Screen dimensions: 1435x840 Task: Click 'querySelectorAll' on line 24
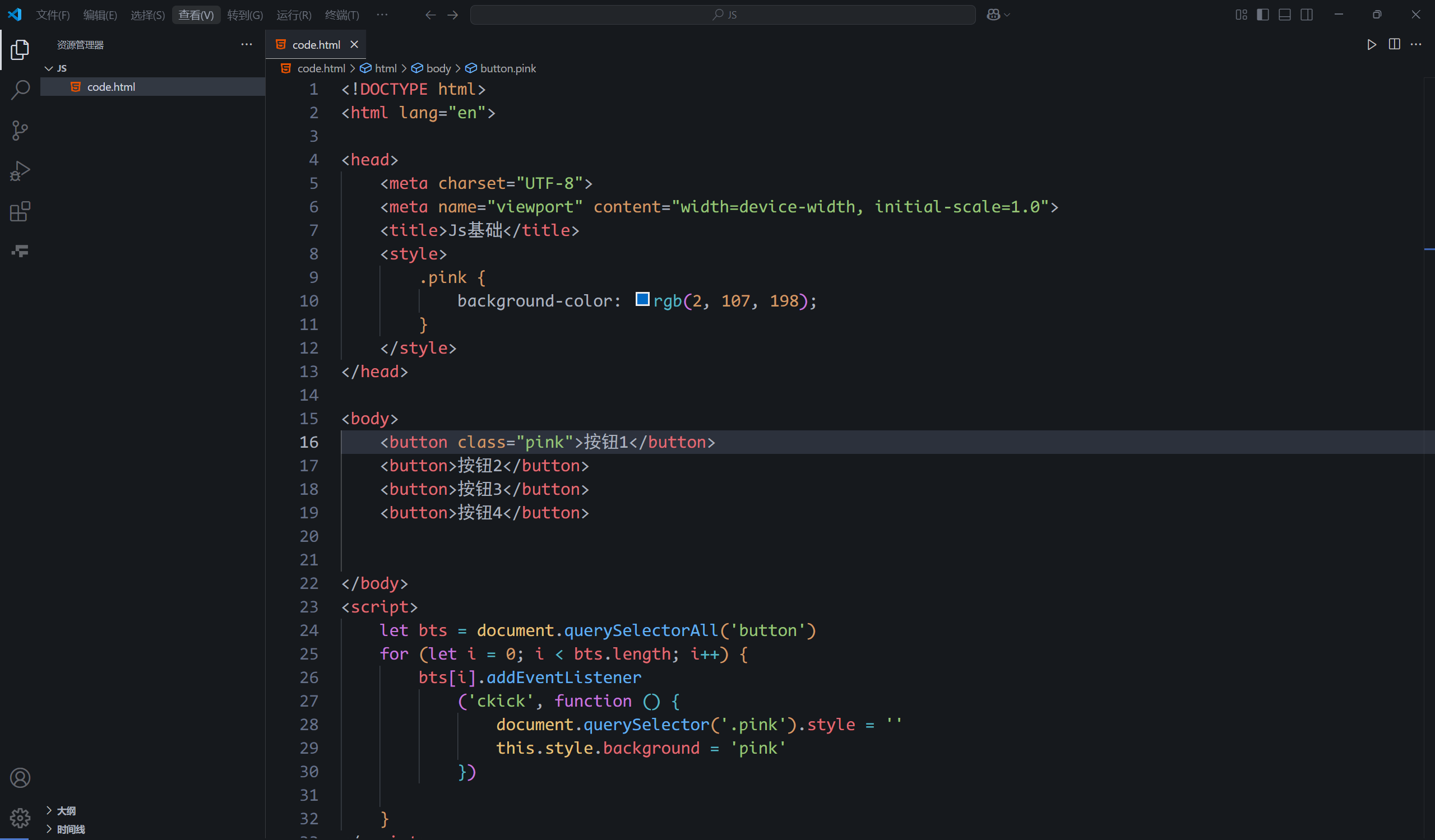[641, 630]
